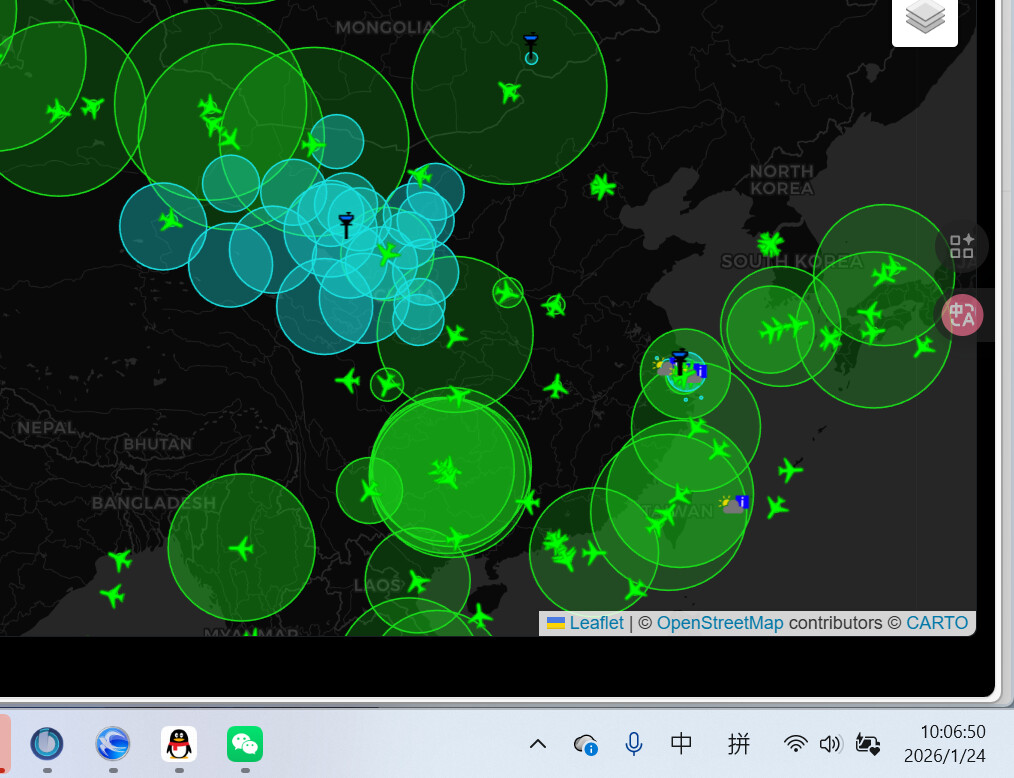Follow the CARTO attribution link
This screenshot has width=1014, height=778.
[937, 623]
